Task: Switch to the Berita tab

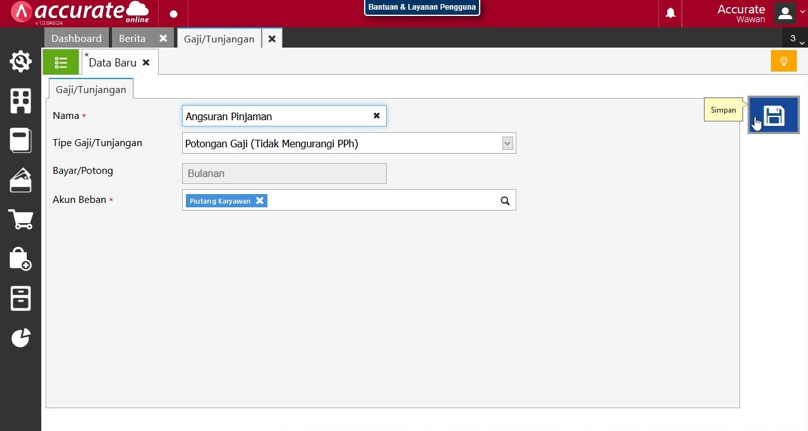Action: [x=132, y=38]
